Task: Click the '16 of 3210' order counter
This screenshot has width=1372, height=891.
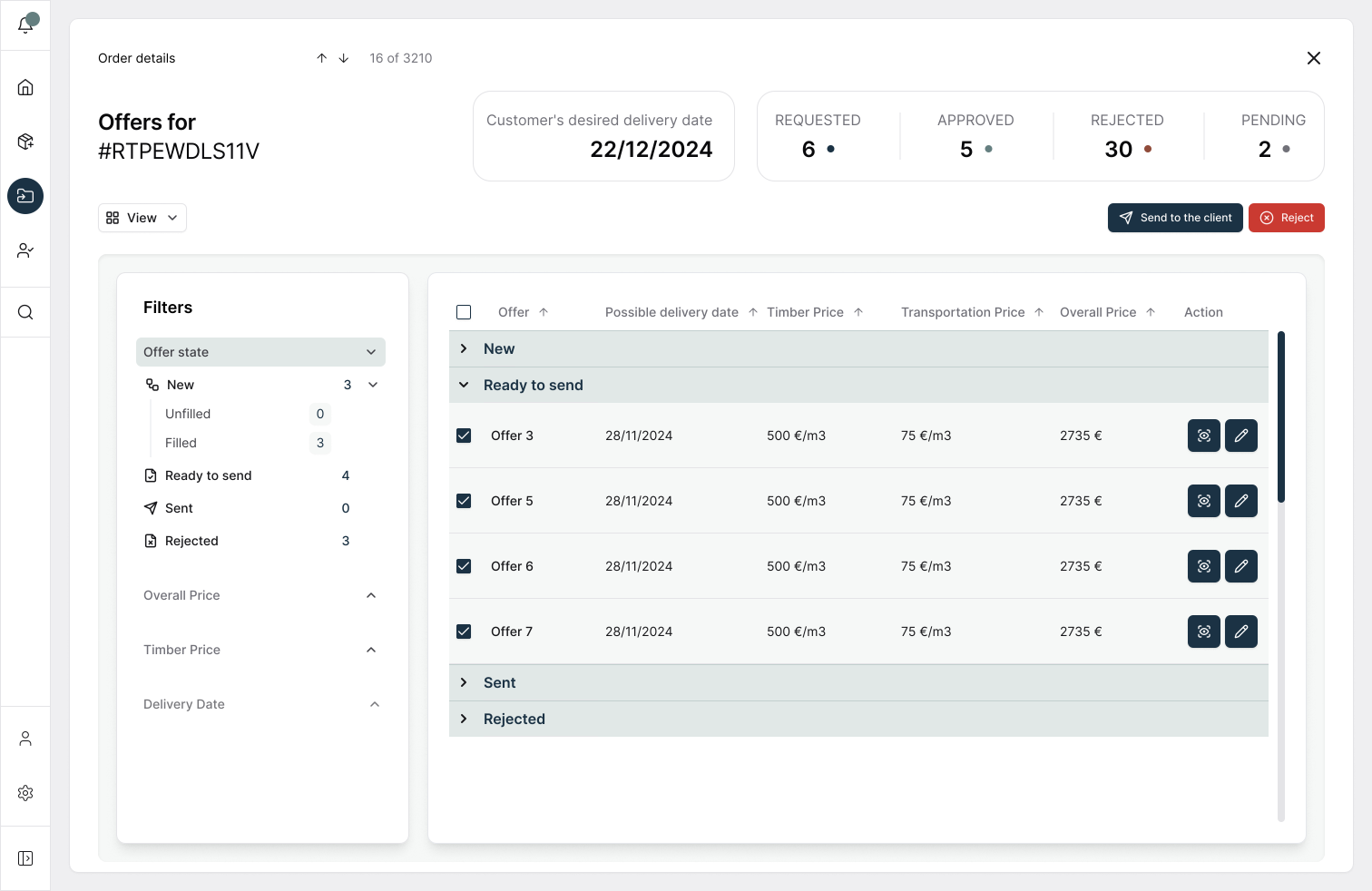Action: (x=401, y=58)
